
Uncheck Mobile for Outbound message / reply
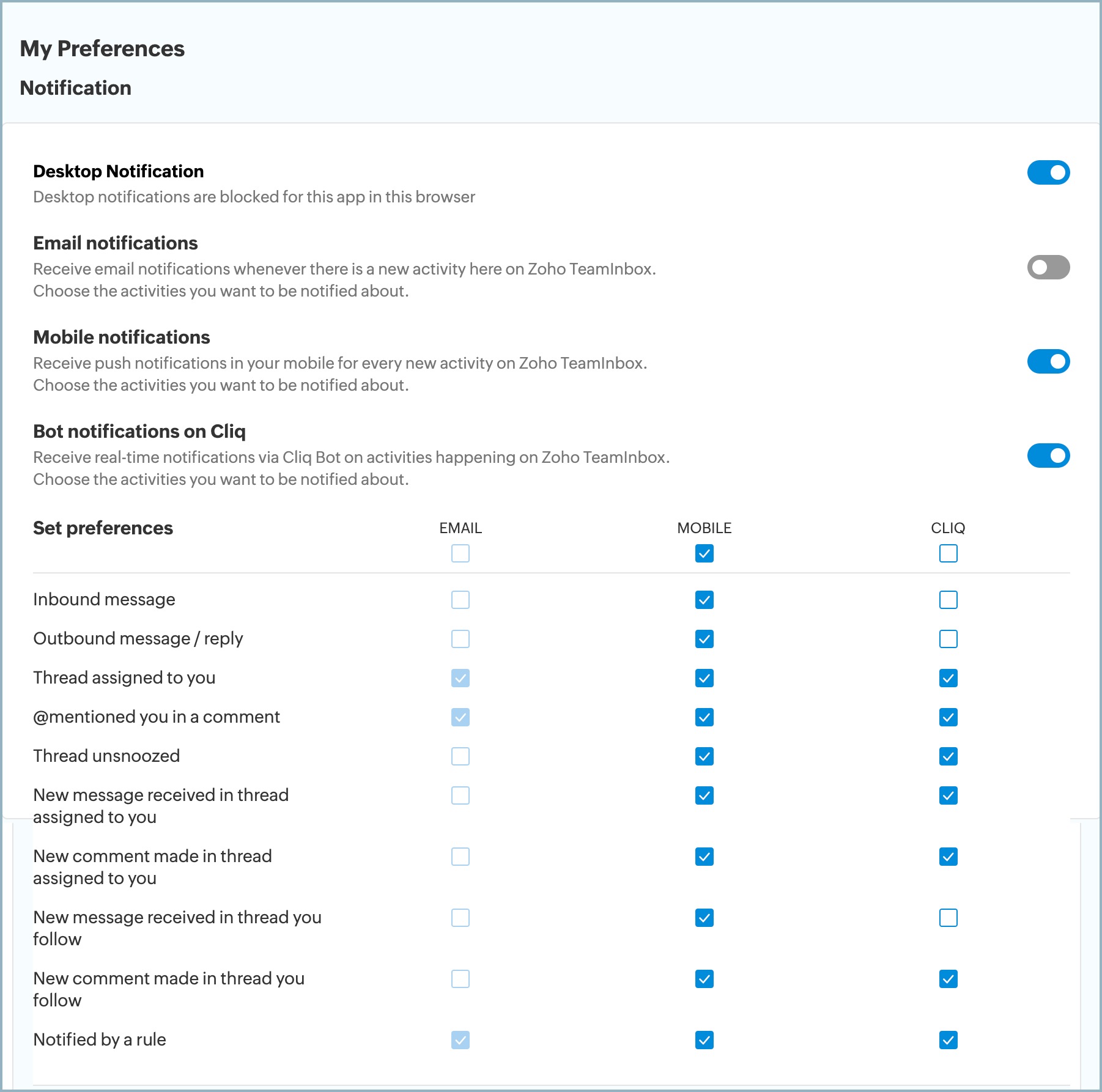click(x=704, y=639)
